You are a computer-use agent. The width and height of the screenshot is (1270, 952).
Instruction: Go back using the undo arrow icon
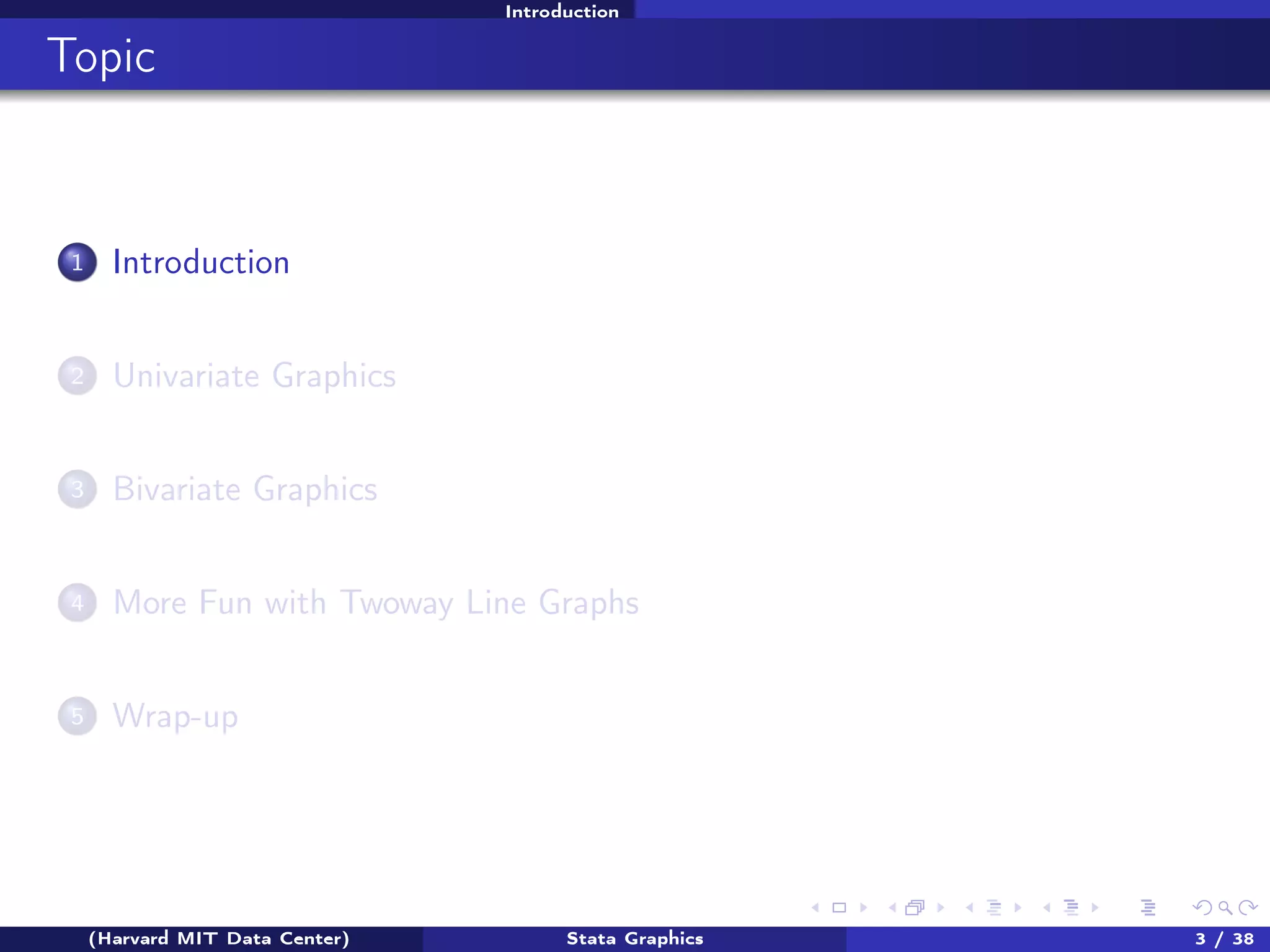click(1202, 907)
